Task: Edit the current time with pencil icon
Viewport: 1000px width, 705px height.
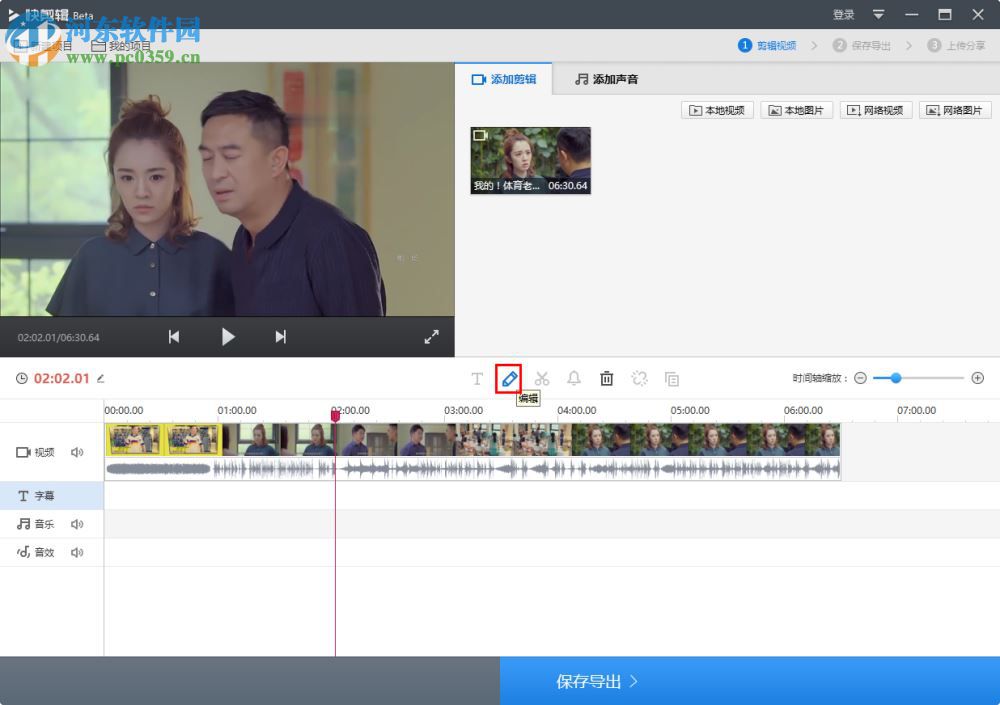Action: [x=100, y=379]
